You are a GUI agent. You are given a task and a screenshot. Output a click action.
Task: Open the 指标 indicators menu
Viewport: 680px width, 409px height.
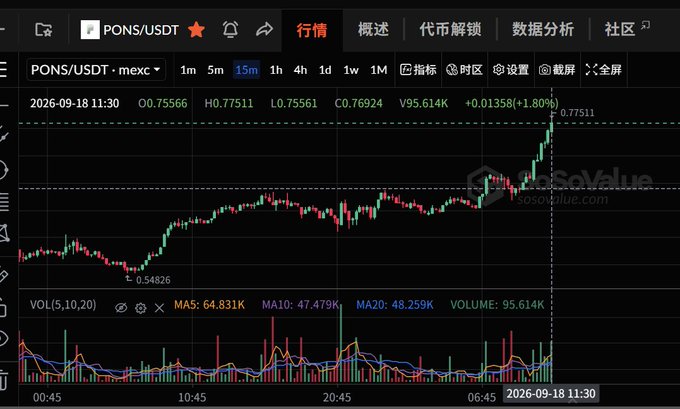coord(418,70)
